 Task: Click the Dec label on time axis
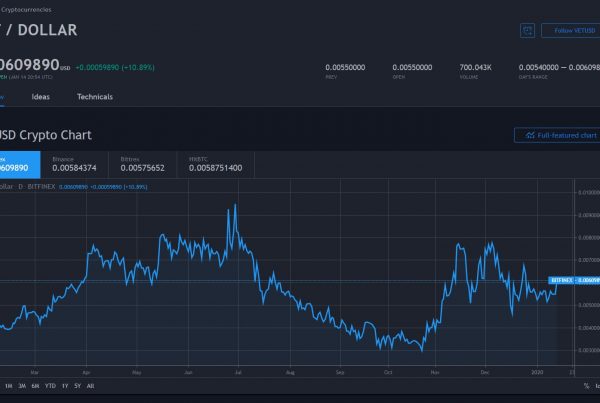[x=485, y=372]
